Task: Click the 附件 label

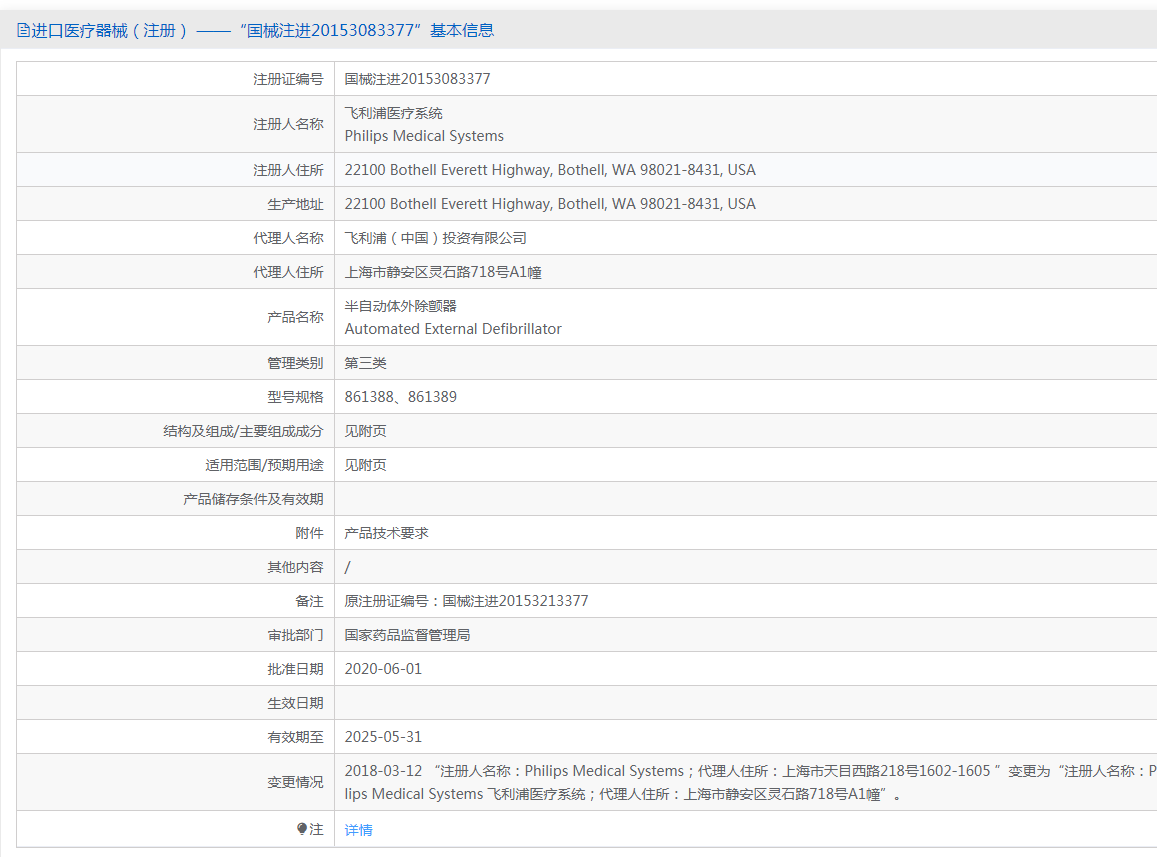Action: pos(309,533)
